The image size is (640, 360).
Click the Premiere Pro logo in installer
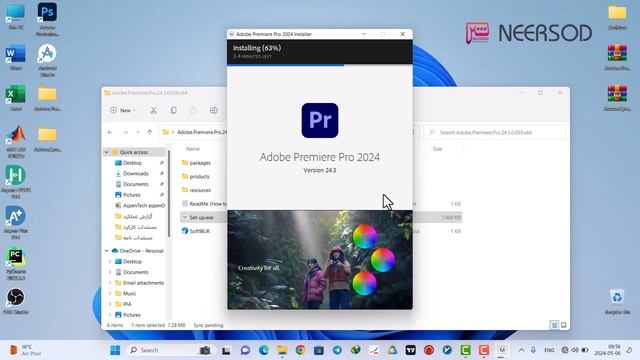click(x=320, y=120)
